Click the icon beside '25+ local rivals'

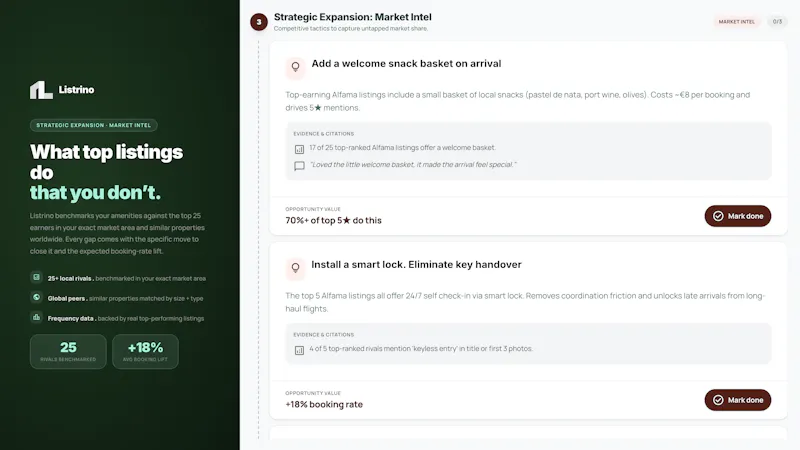pos(36,278)
